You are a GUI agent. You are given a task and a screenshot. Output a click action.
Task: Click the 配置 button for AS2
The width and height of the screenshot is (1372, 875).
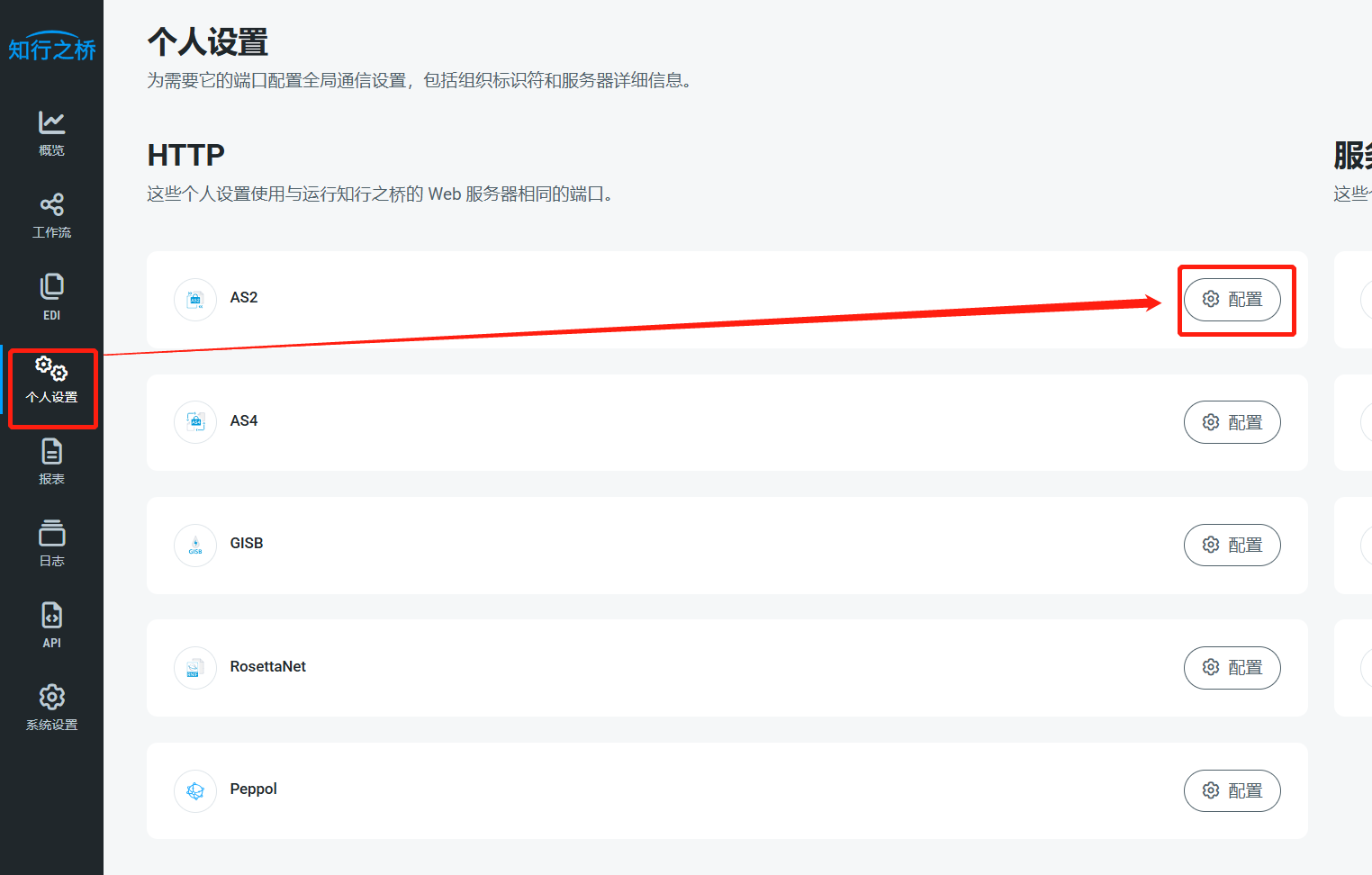[x=1232, y=299]
